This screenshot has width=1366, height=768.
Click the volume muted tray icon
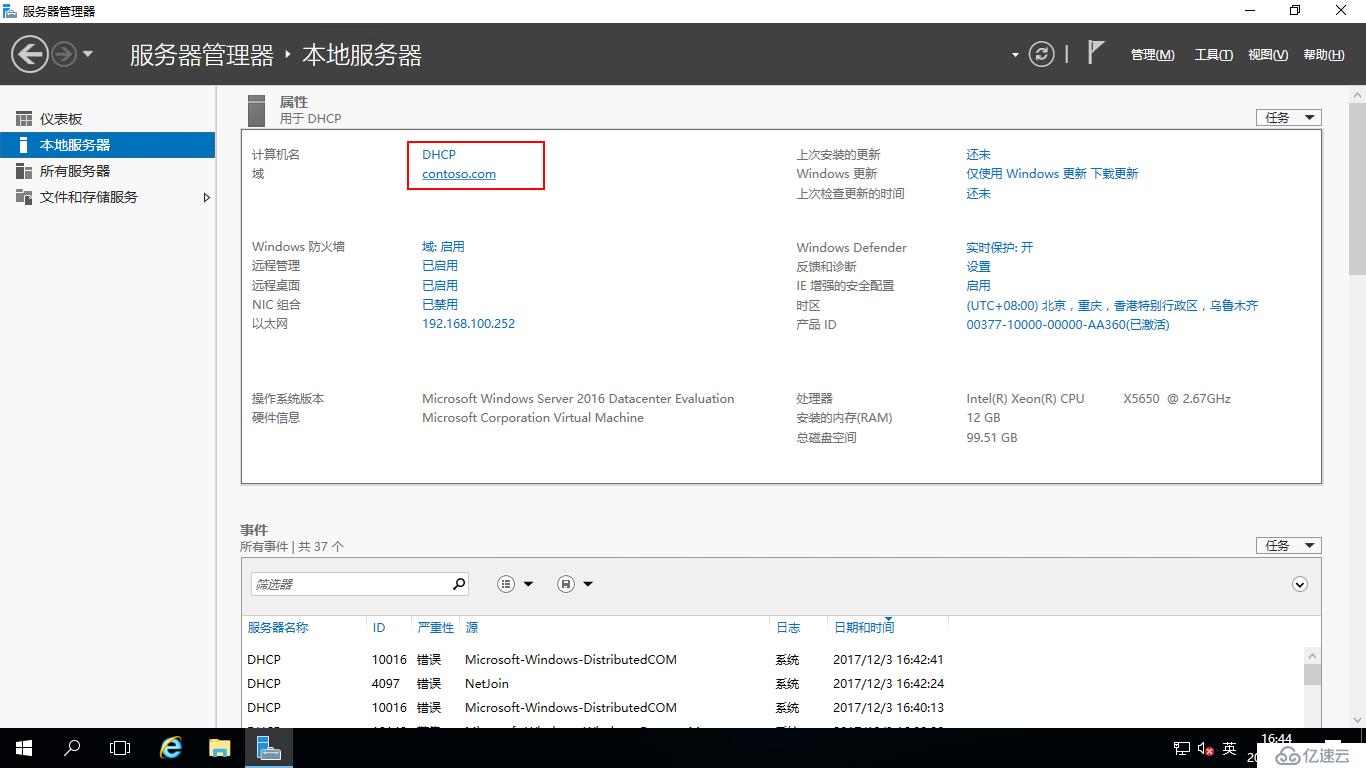(x=1206, y=748)
